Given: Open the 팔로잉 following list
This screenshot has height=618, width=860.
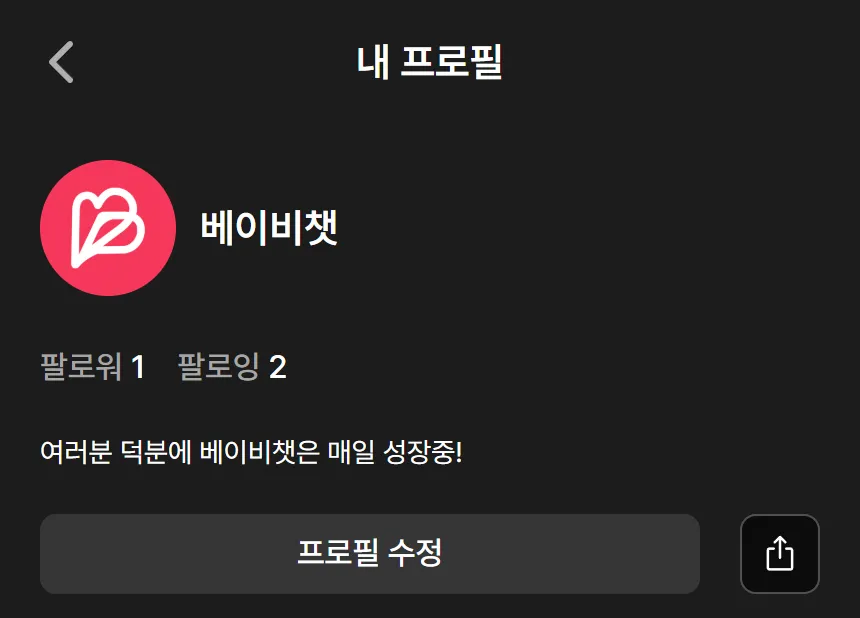Looking at the screenshot, I should point(232,367).
